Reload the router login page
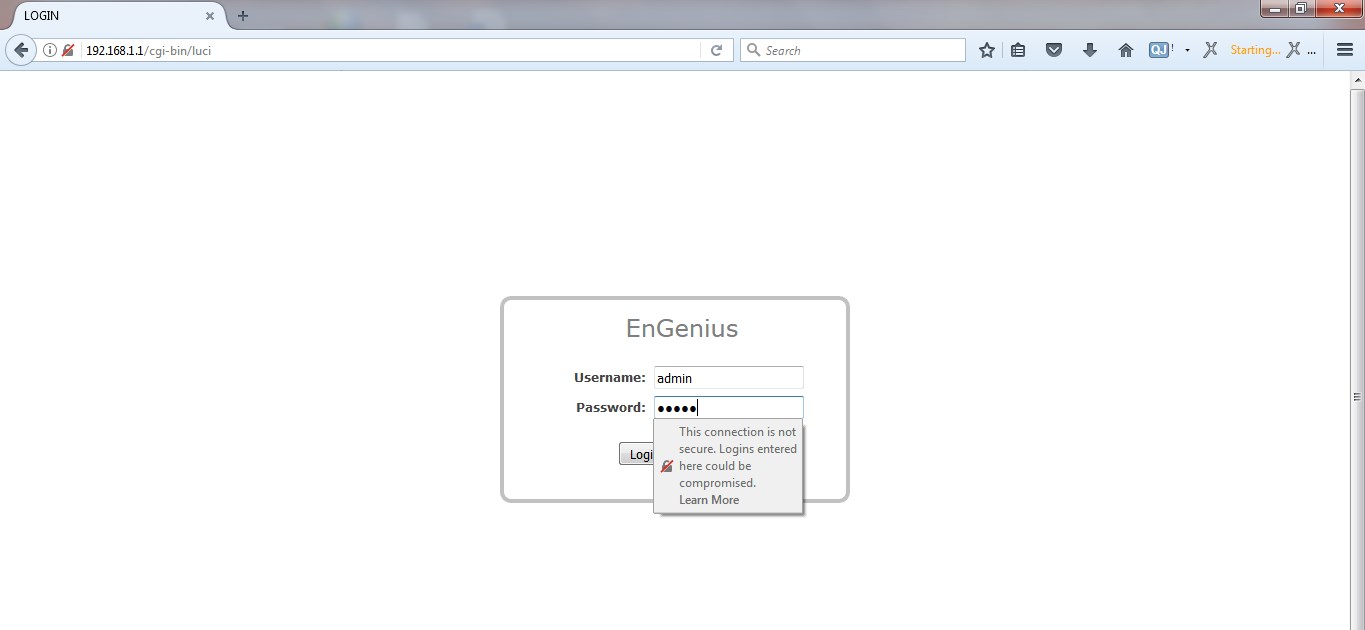This screenshot has height=630, width=1365. point(717,49)
